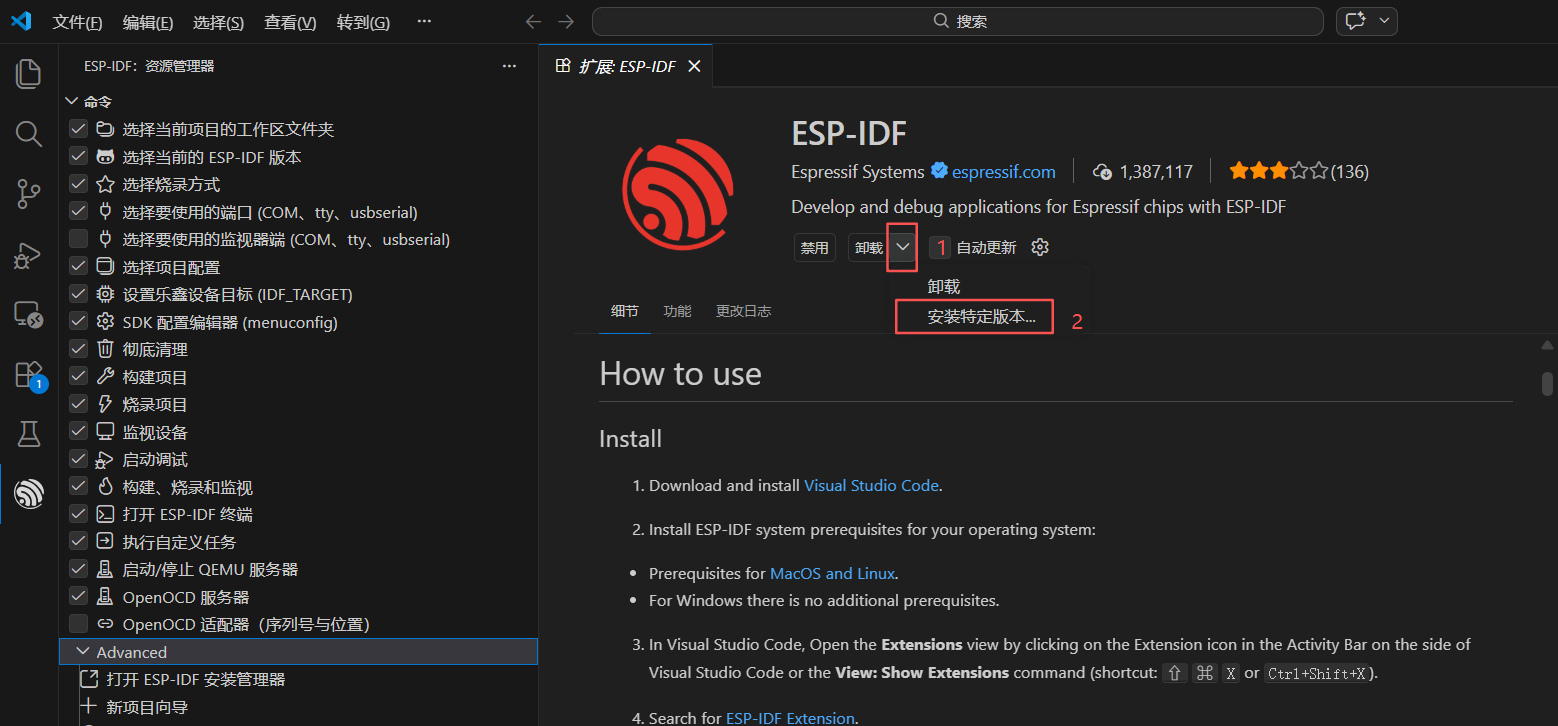Click the plus icon beside 新项目向导
1558x726 pixels.
click(88, 707)
